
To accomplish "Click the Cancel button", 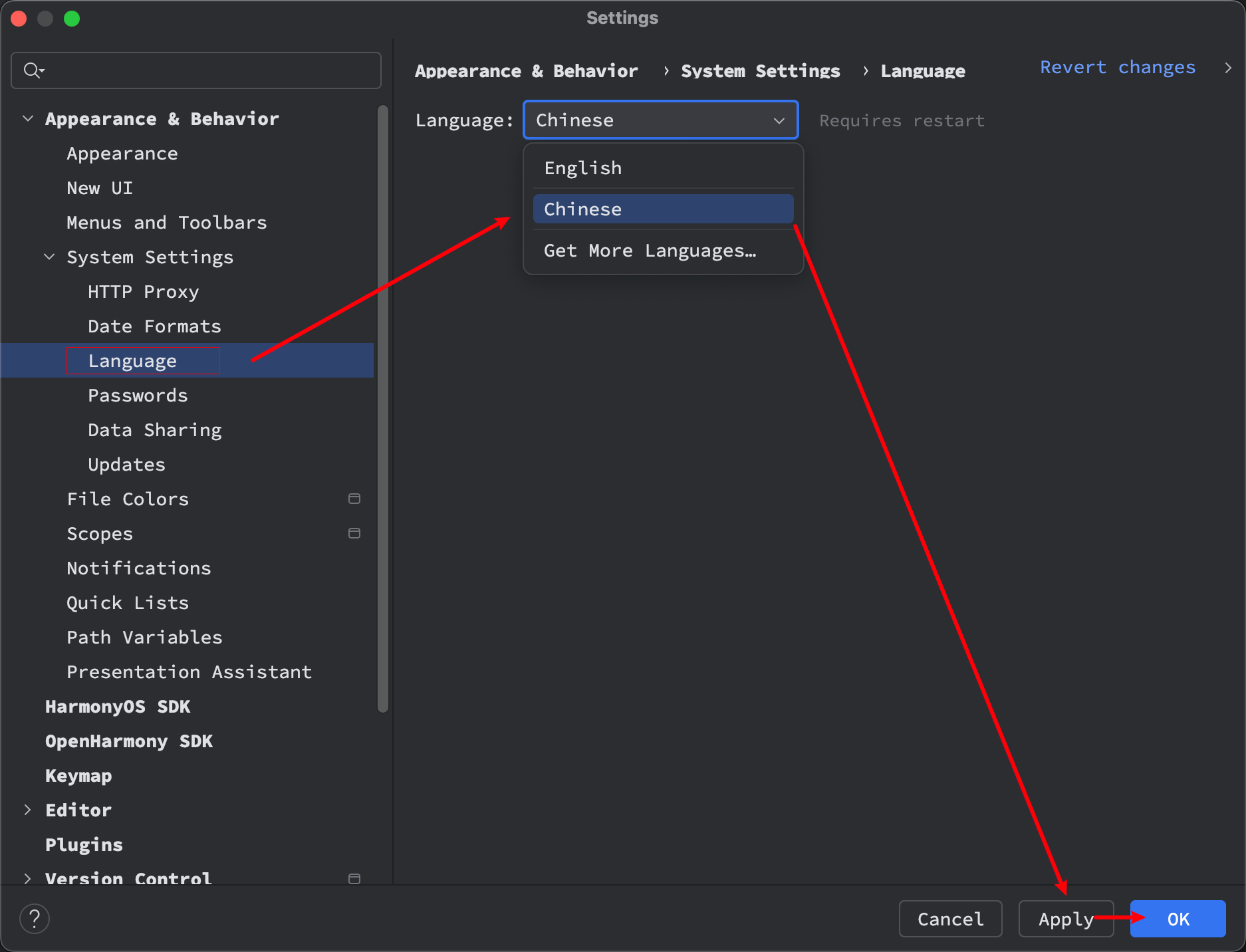I will click(950, 919).
